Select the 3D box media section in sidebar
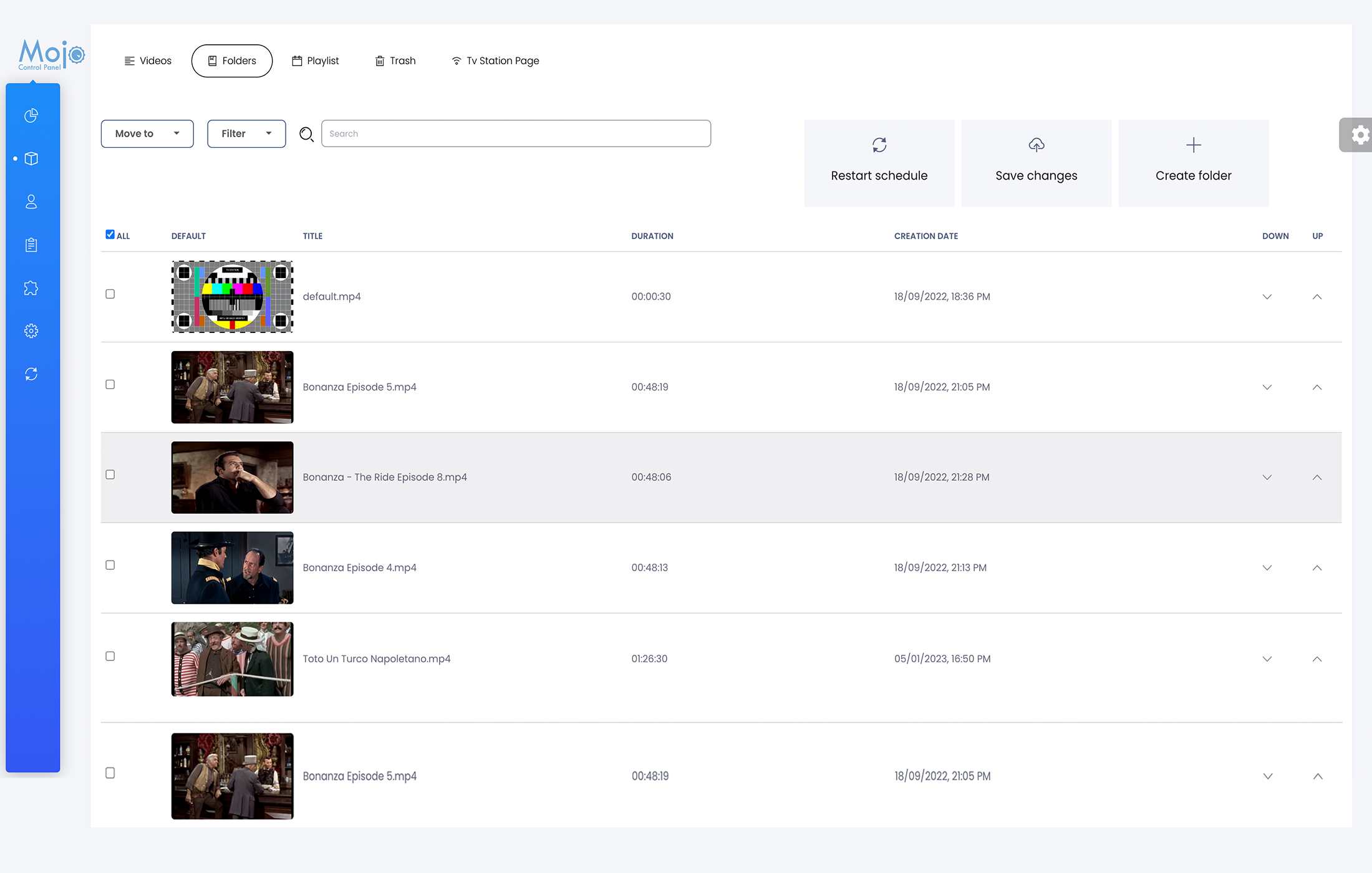The width and height of the screenshot is (1372, 873). 31,158
